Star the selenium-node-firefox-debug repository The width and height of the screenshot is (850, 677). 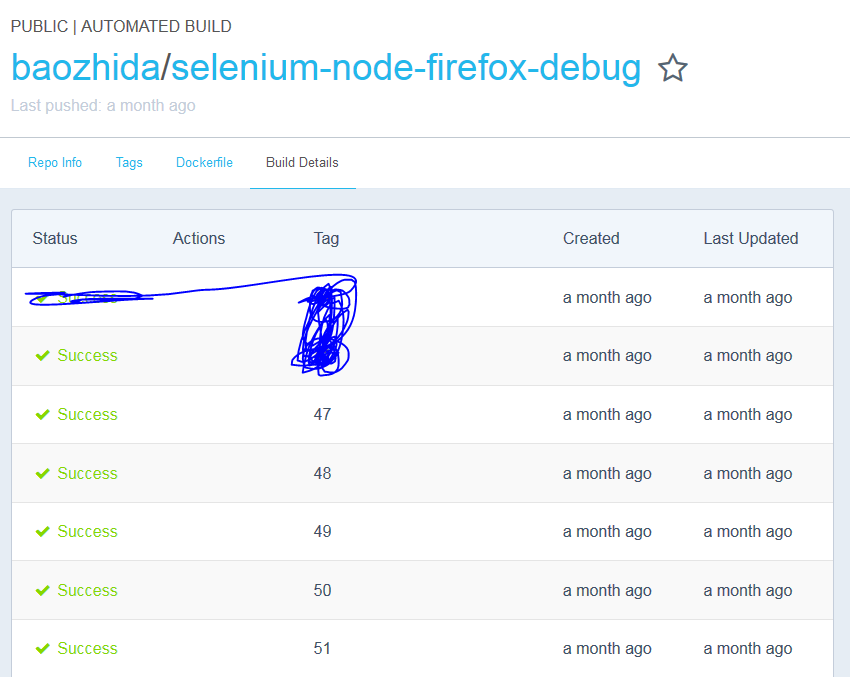tap(672, 68)
